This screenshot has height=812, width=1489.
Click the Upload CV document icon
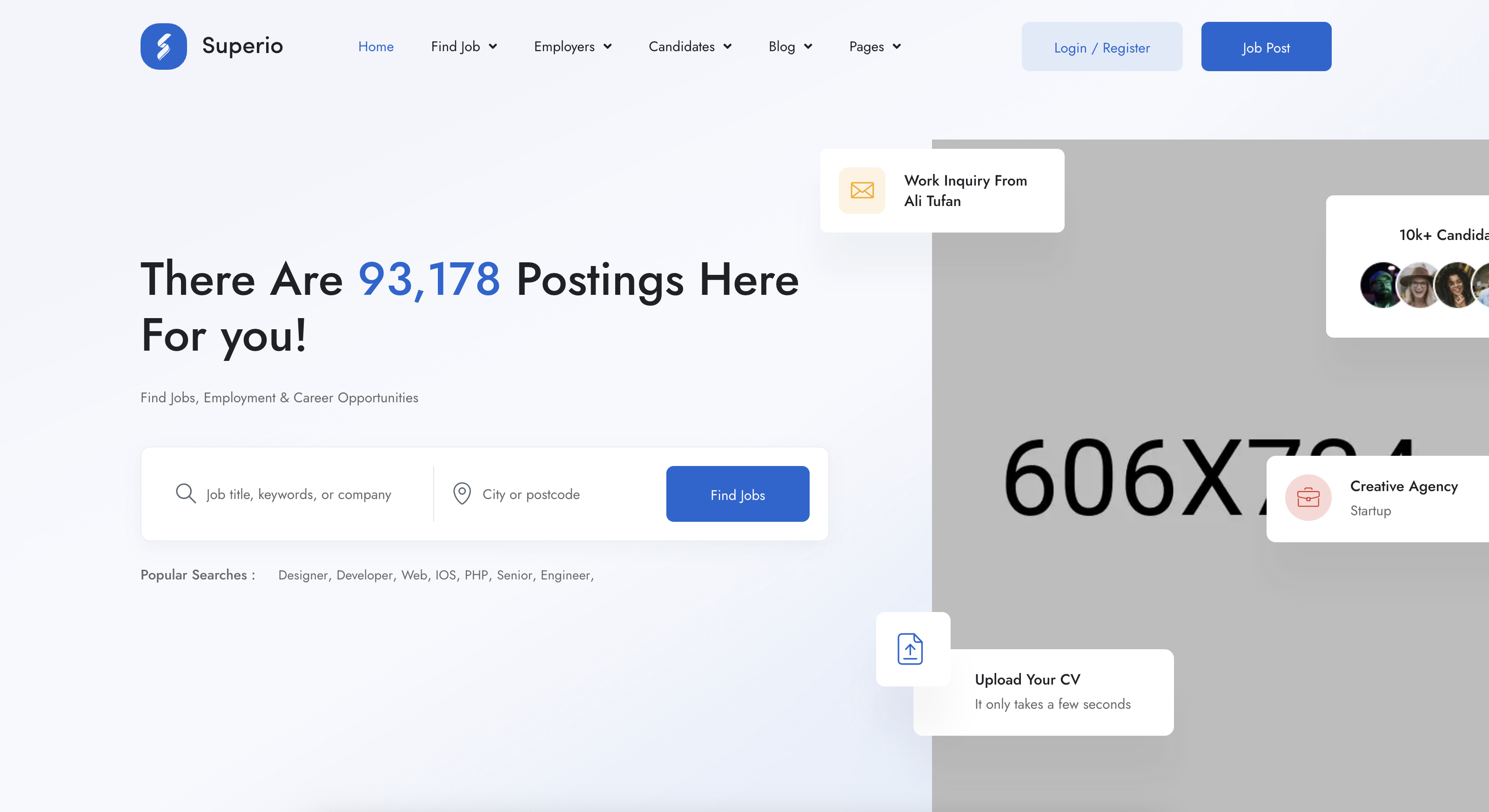click(x=910, y=649)
